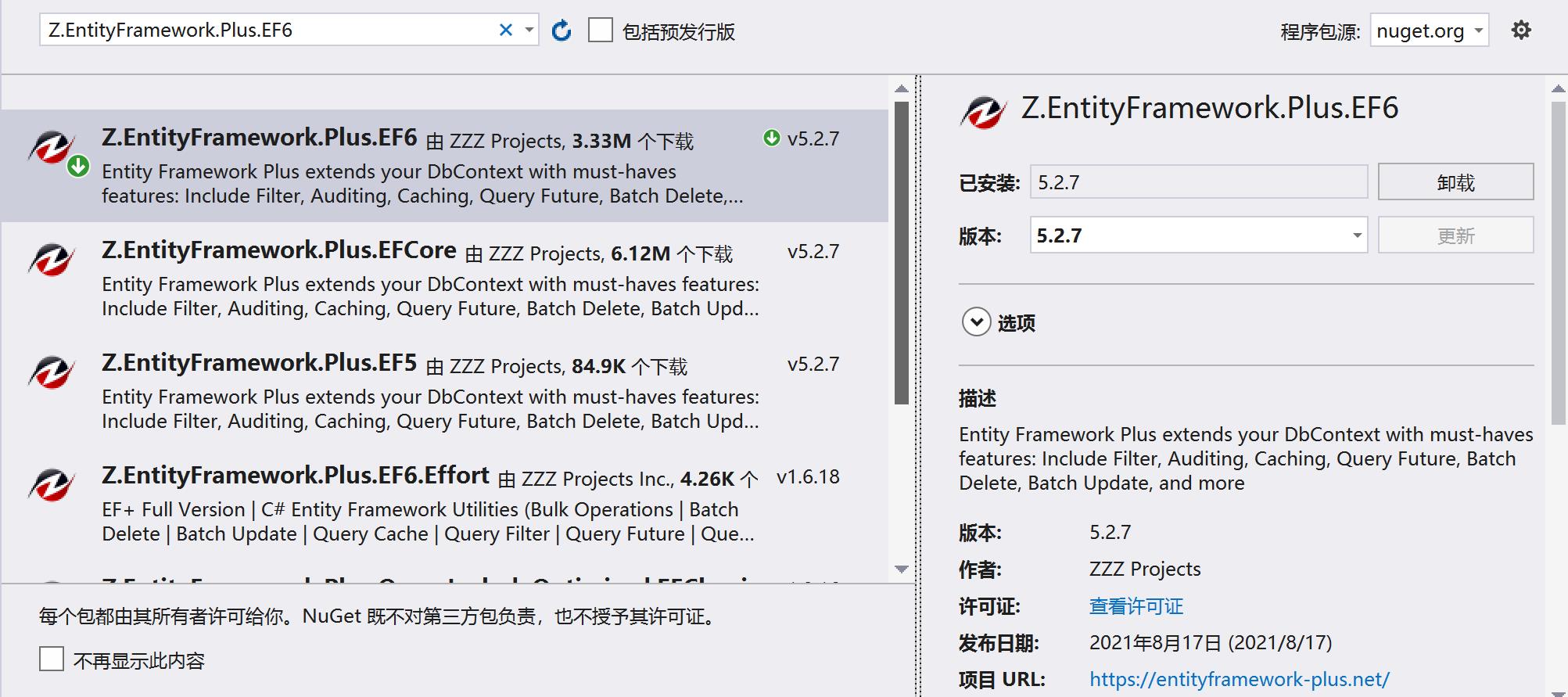Click the package list scroll down arrow
The image size is (1568, 697).
tap(901, 569)
